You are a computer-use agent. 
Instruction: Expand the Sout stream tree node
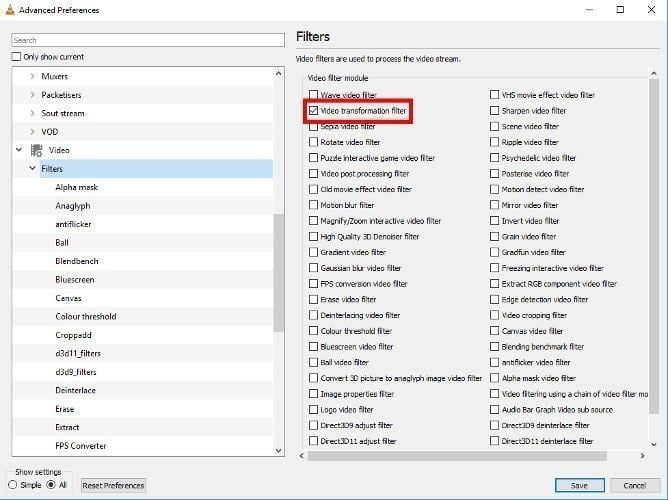coord(32,113)
